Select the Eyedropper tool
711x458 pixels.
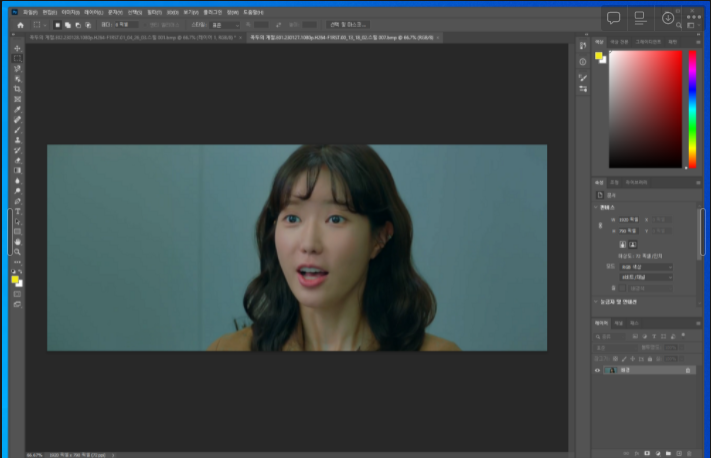(17, 109)
